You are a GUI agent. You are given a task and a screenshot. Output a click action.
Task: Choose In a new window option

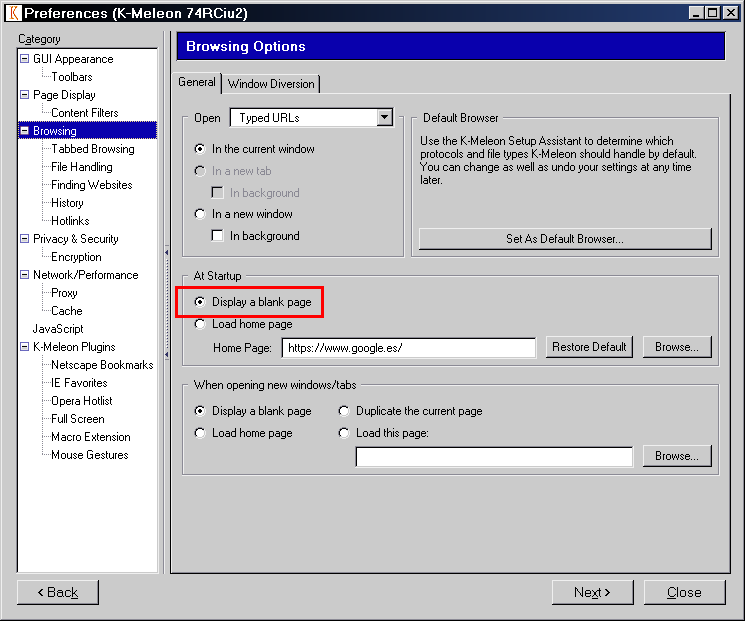tap(244, 214)
